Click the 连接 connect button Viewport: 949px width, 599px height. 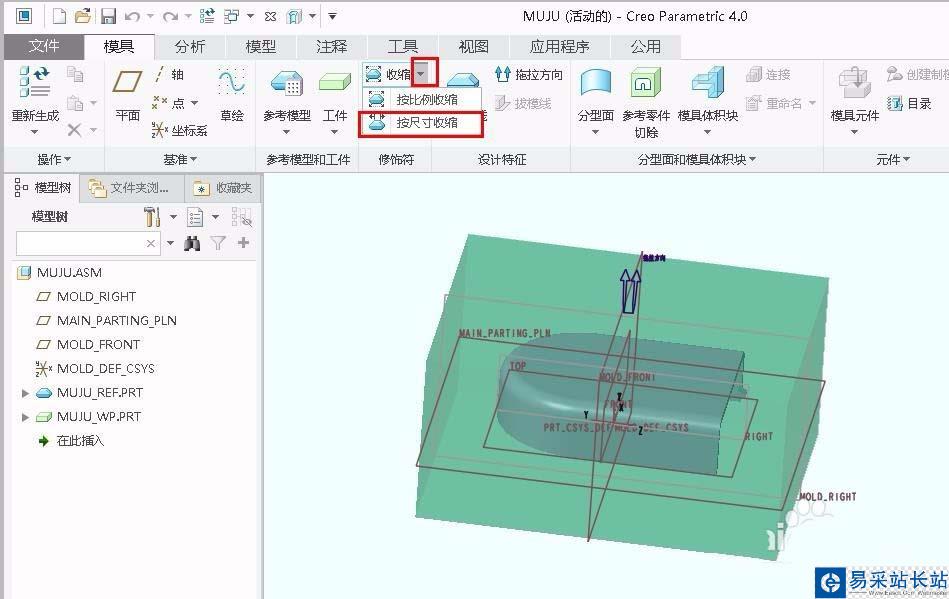[769, 74]
